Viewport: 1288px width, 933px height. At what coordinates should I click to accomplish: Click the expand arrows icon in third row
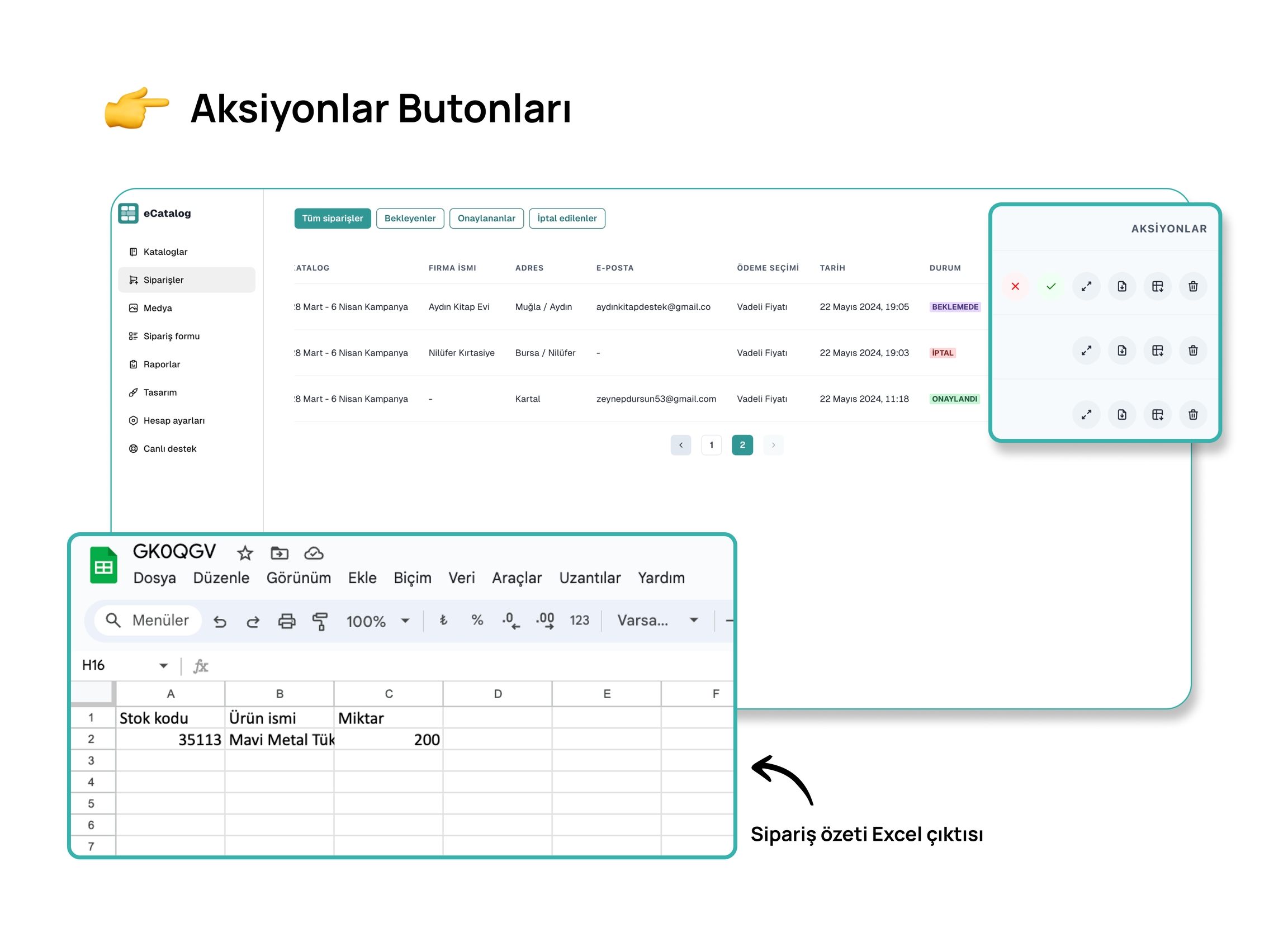coord(1086,415)
